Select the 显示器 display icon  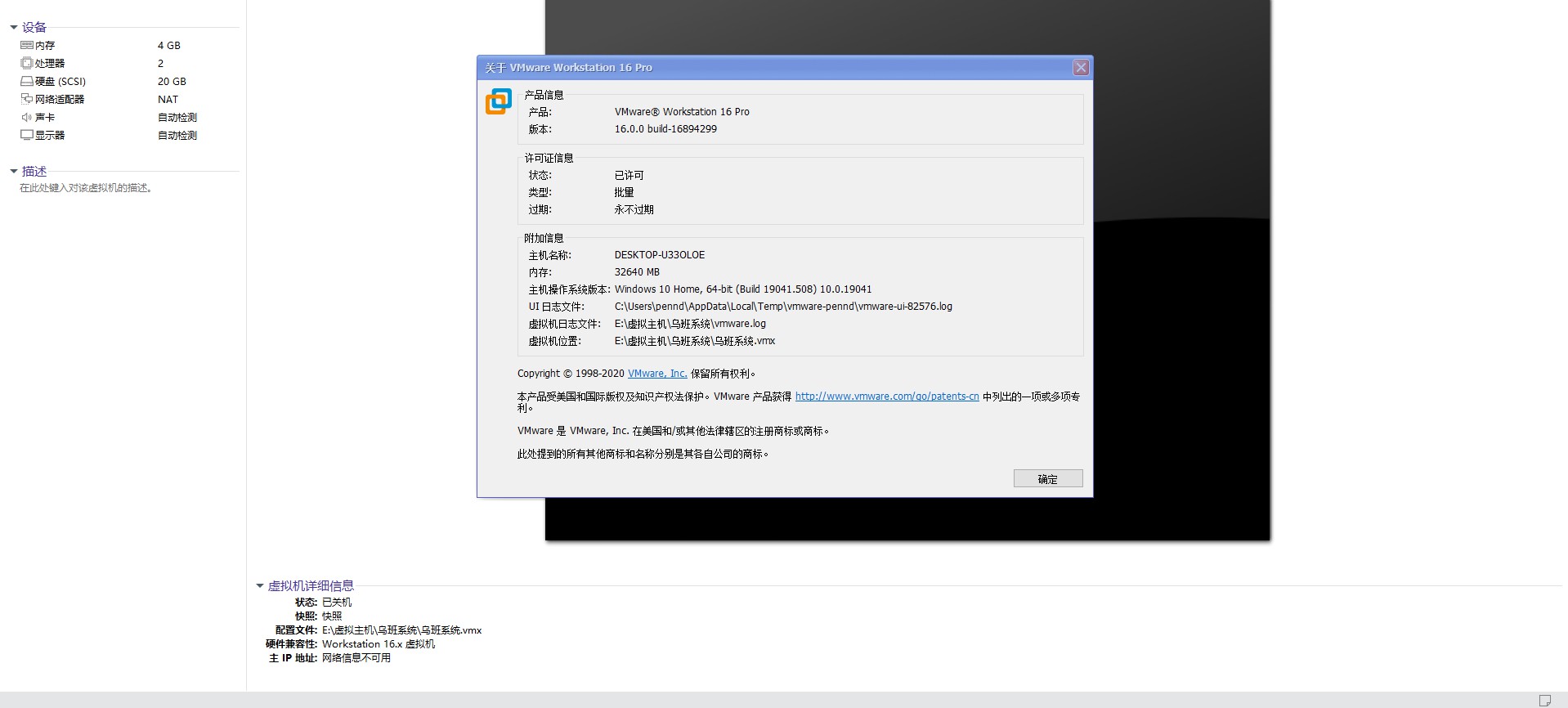(x=27, y=135)
